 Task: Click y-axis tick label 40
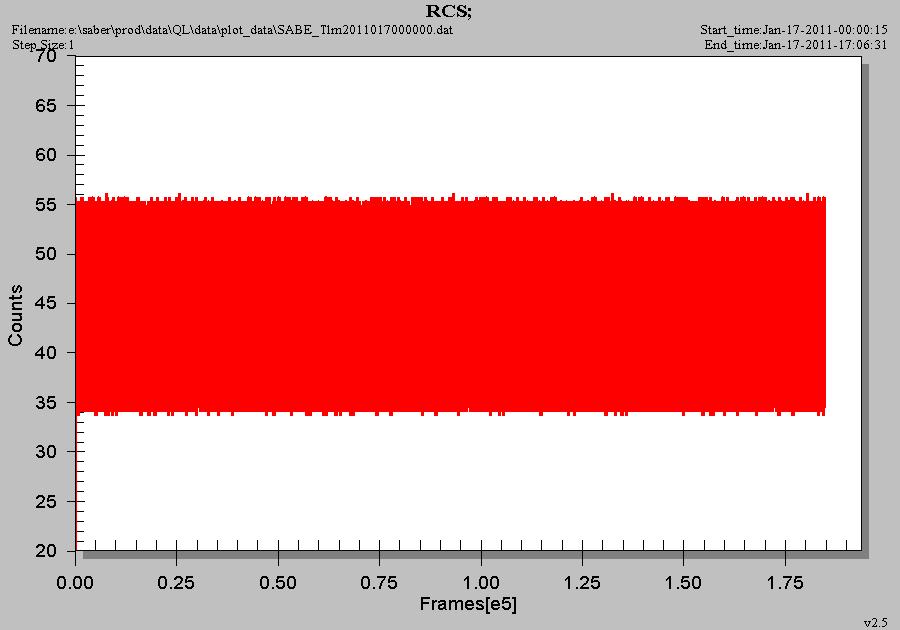[x=46, y=352]
